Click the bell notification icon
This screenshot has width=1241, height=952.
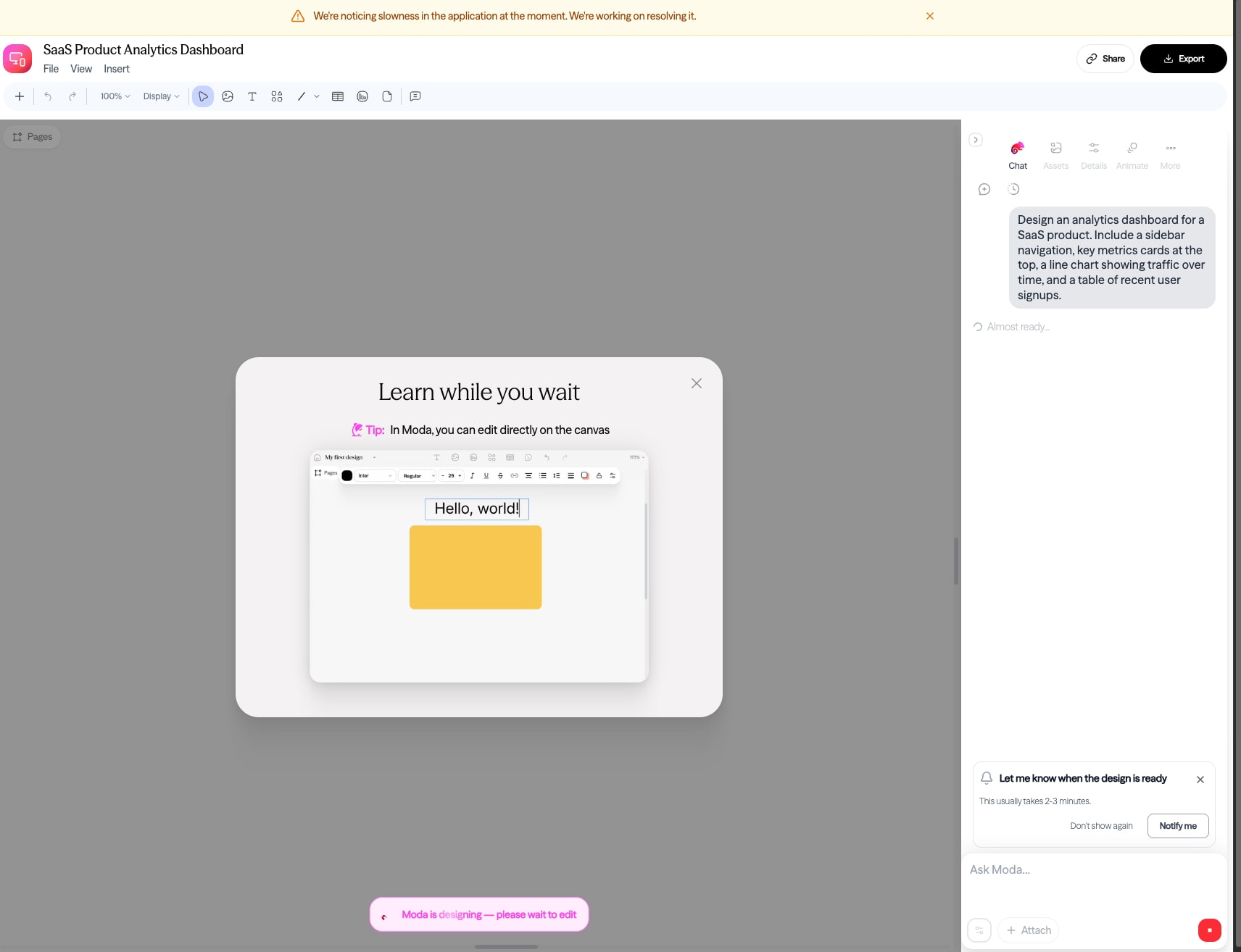coord(987,778)
